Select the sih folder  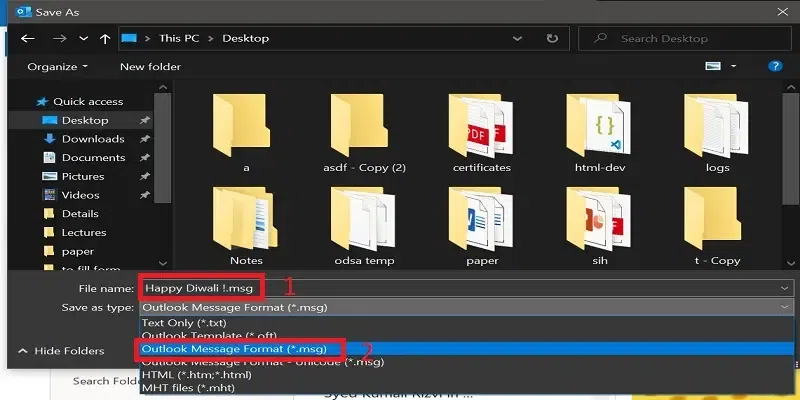(x=600, y=227)
